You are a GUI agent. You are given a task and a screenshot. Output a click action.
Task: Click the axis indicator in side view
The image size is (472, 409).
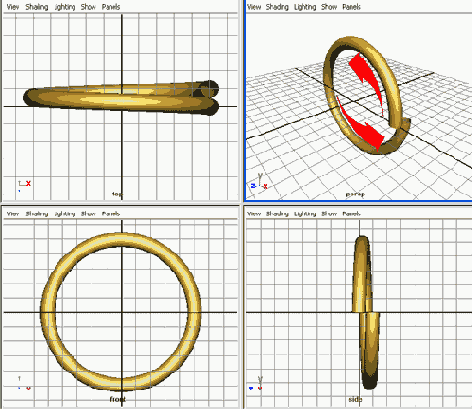(256, 383)
